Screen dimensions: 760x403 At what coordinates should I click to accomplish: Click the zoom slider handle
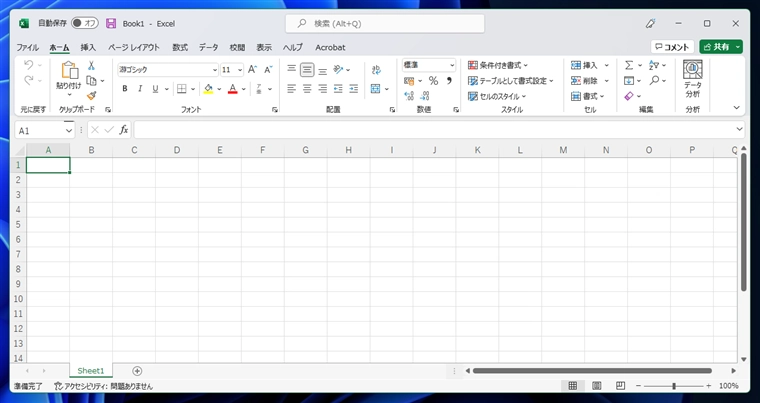674,386
